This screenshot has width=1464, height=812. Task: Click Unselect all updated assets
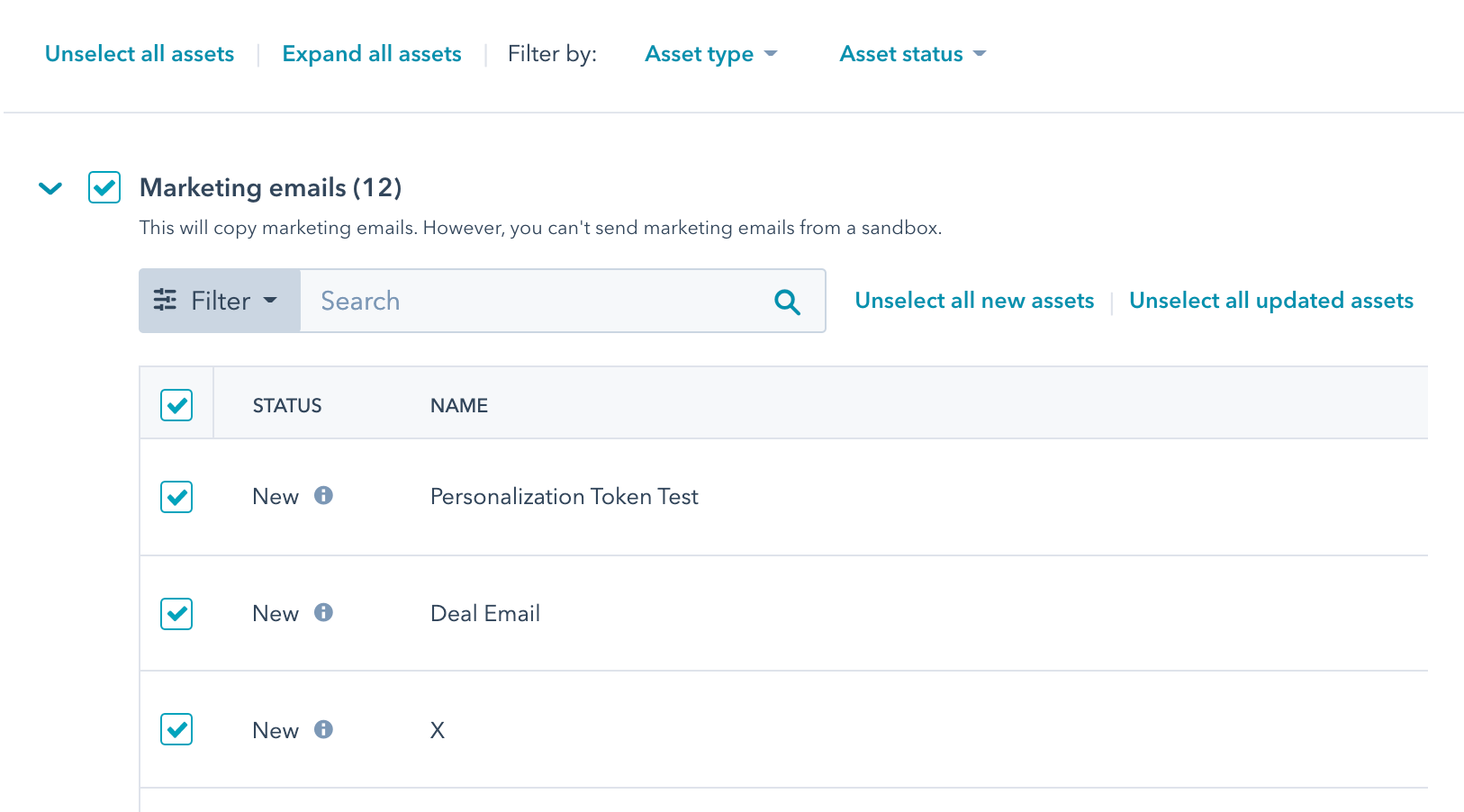point(1271,301)
